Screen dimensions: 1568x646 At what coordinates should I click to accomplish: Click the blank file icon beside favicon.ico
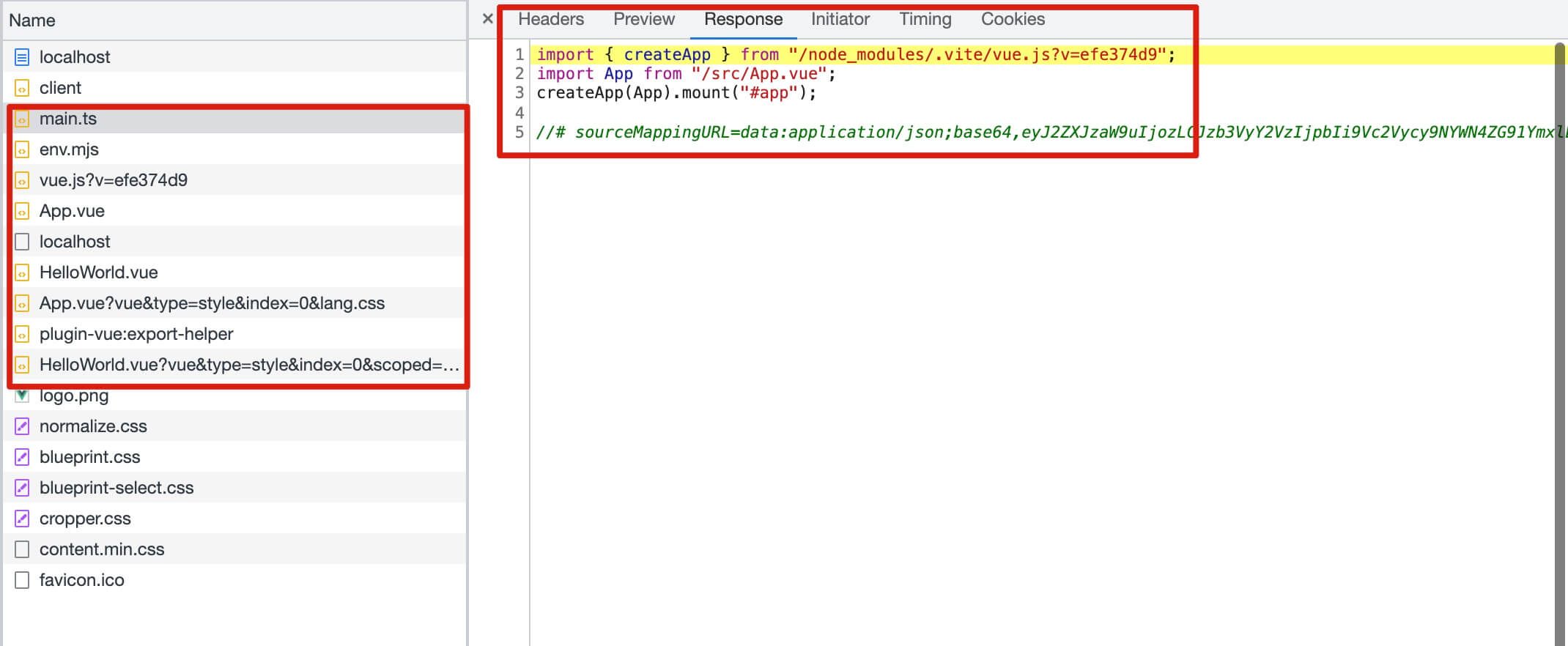click(22, 580)
